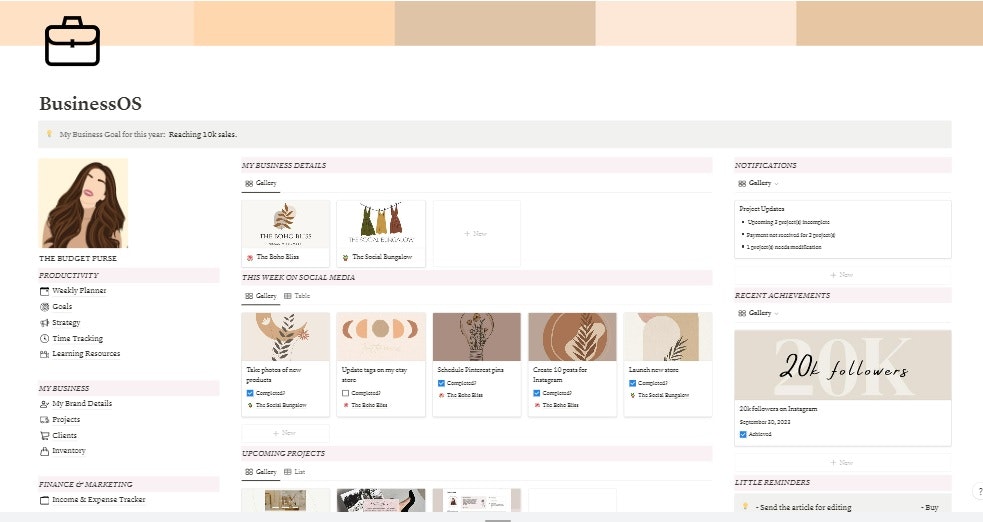This screenshot has height=522, width=983.
Task: Click the Clients cart icon
Action: point(45,436)
